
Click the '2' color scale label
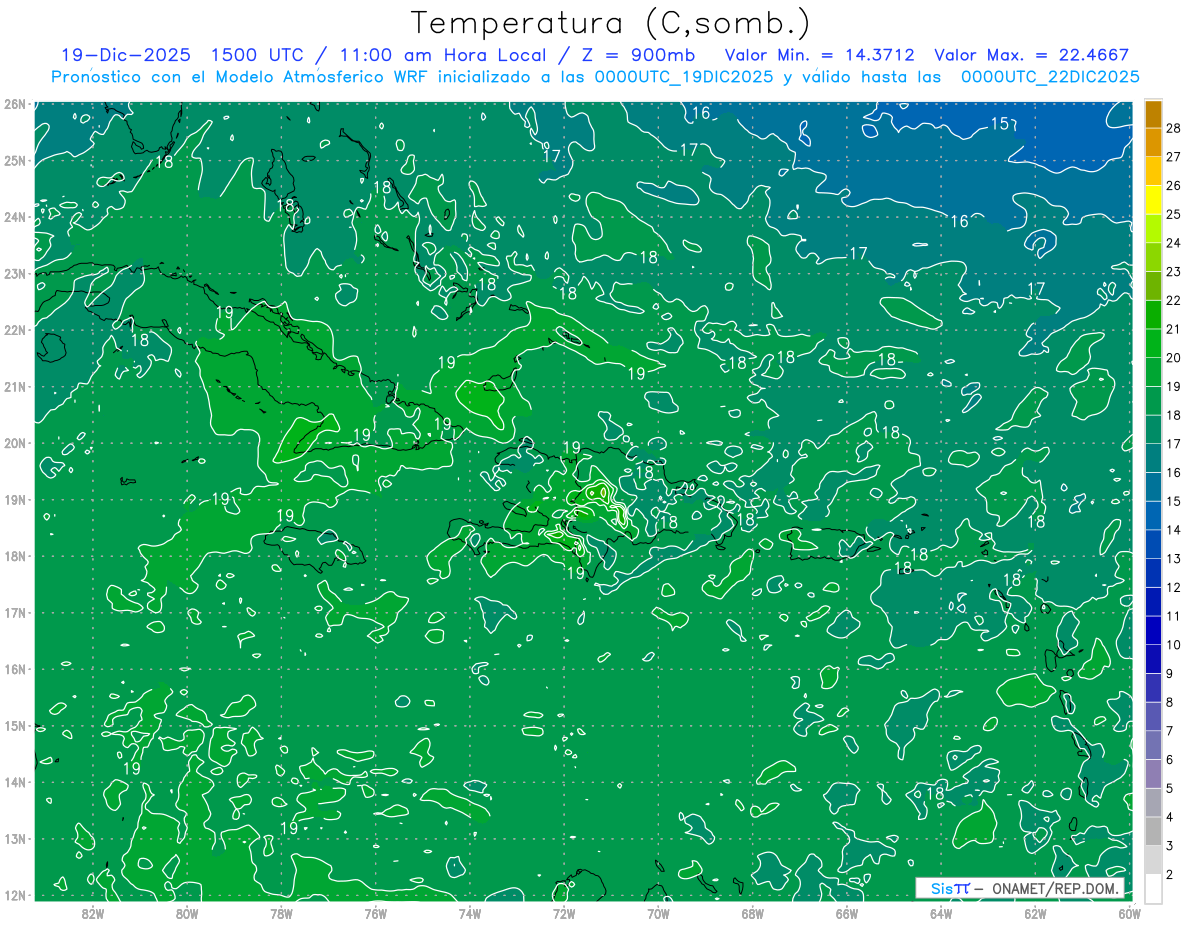1170,873
